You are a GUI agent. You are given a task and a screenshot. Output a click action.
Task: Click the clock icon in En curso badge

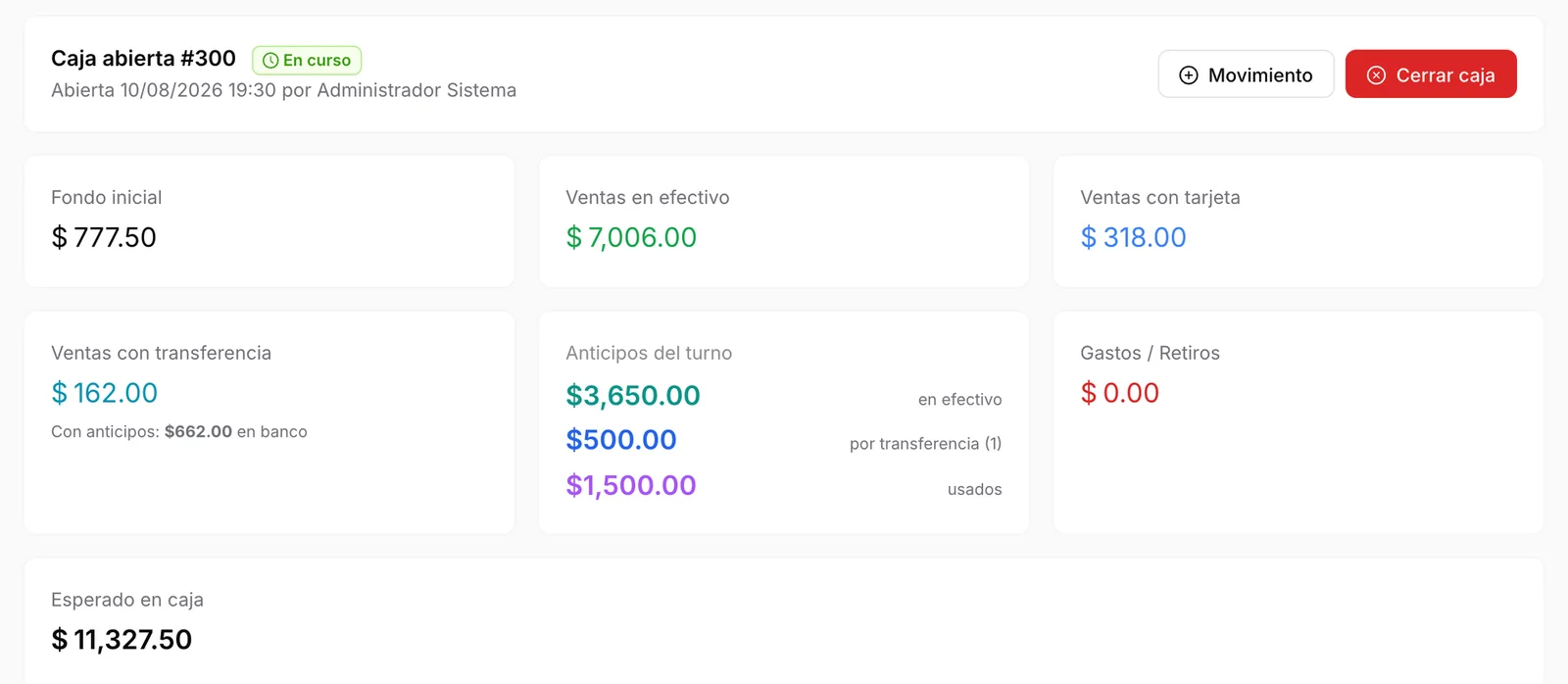point(270,61)
